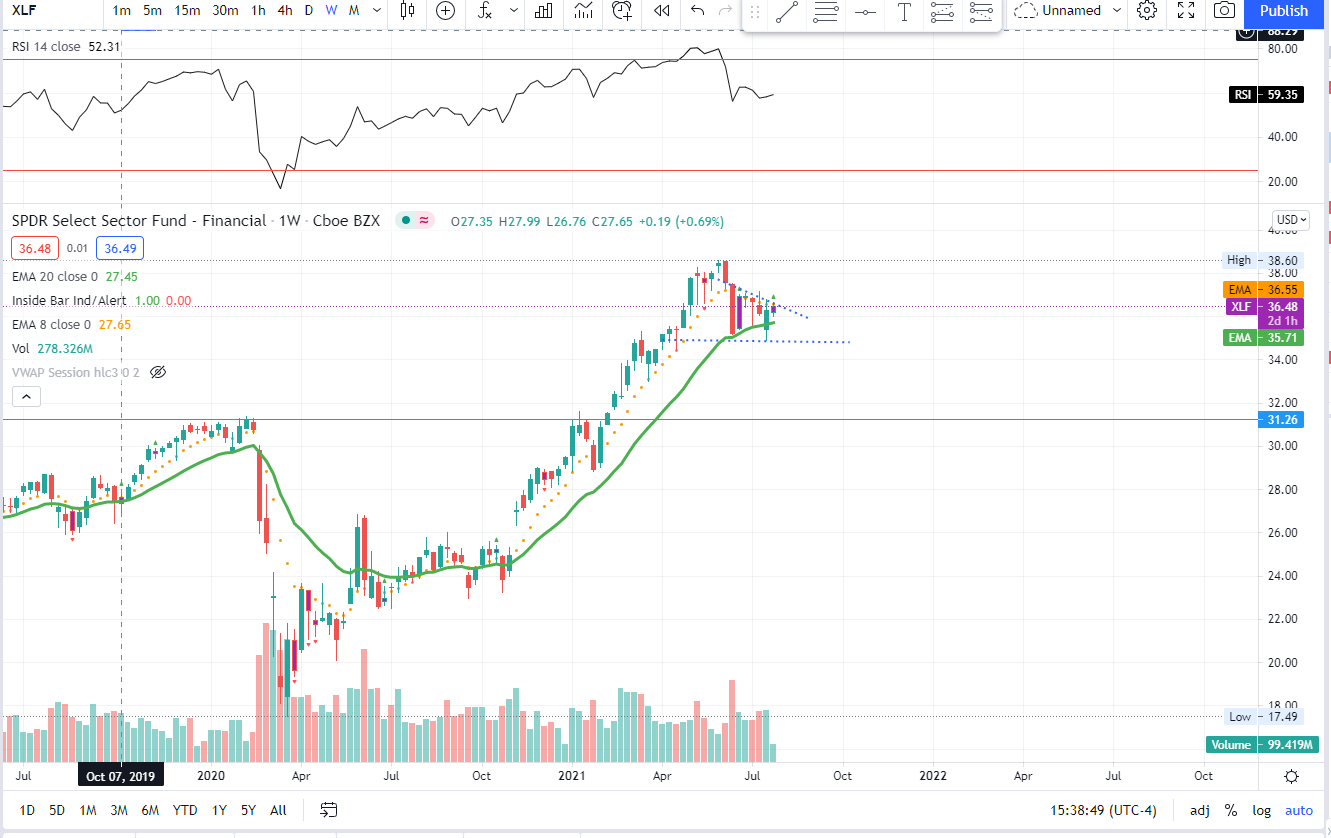The height and width of the screenshot is (838, 1331).
Task: Select the multi horizontal lines drawing tool
Action: tap(826, 12)
